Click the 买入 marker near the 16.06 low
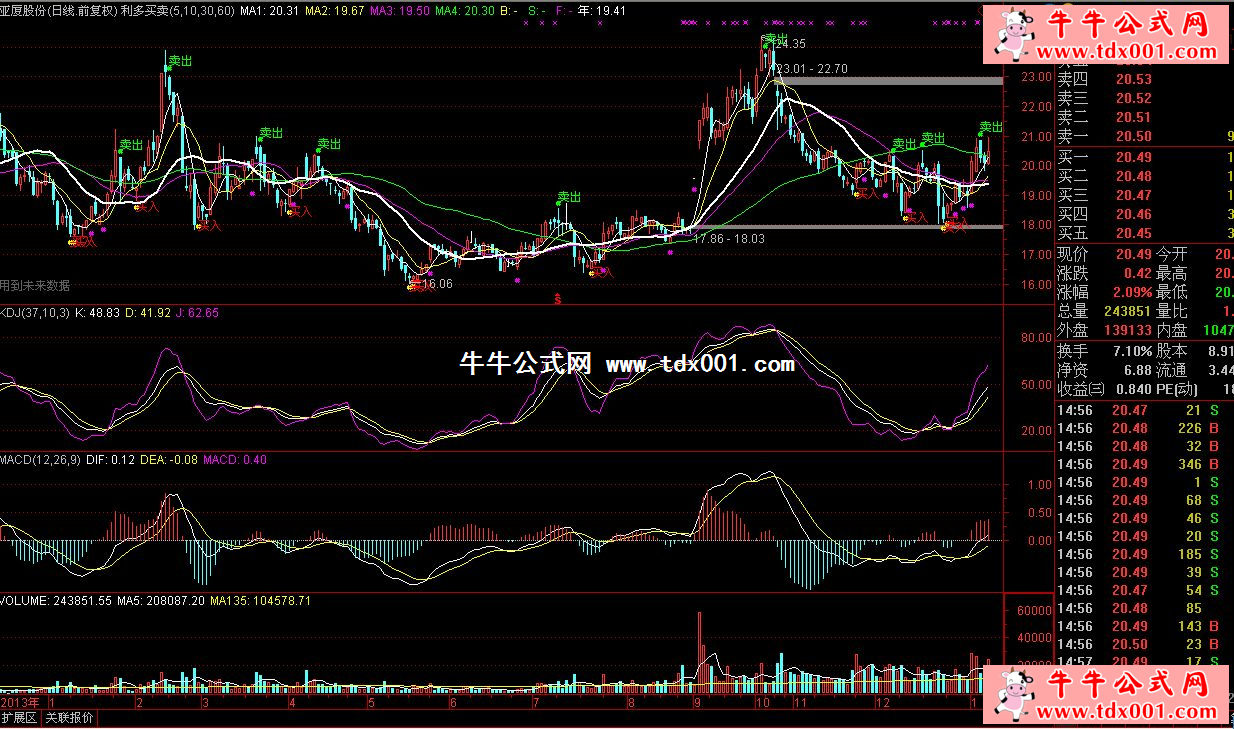This screenshot has width=1234, height=729. point(416,285)
